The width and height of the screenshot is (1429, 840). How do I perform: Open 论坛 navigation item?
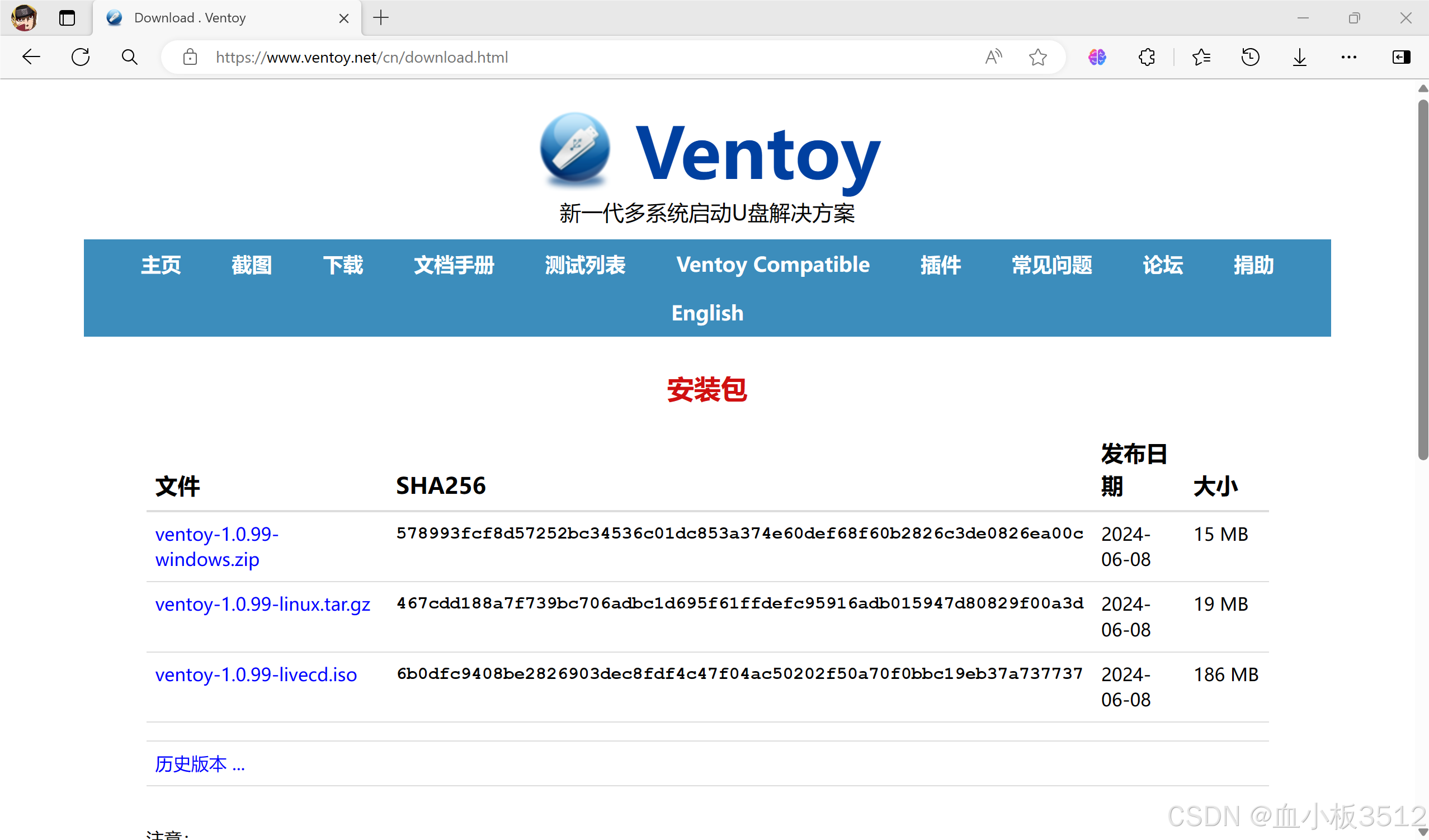tap(1163, 265)
